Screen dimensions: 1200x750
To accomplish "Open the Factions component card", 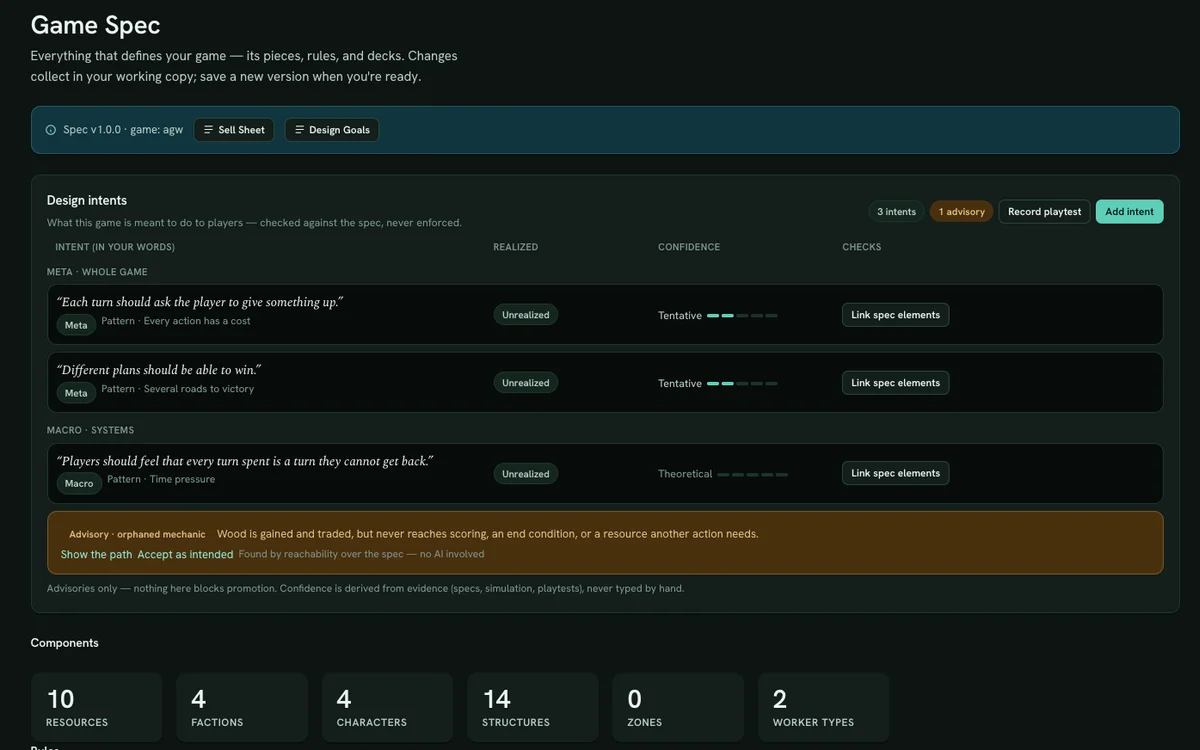I will 242,707.
